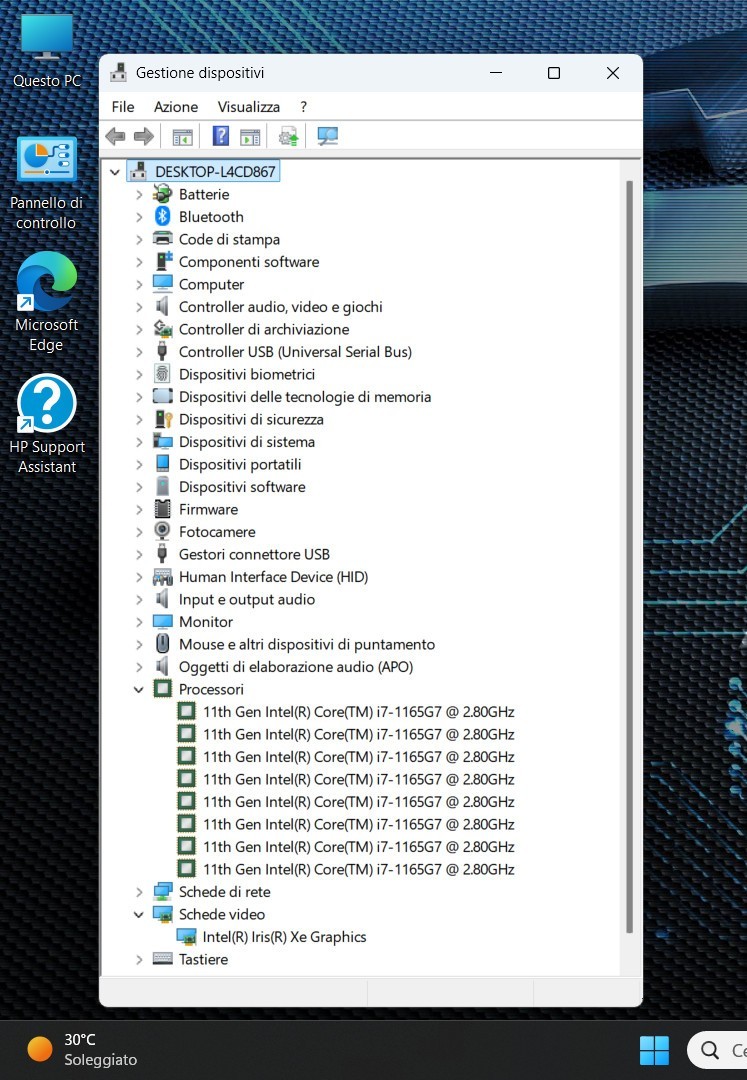Open HP Support Assistant desktop shortcut
The image size is (747, 1080).
47,424
